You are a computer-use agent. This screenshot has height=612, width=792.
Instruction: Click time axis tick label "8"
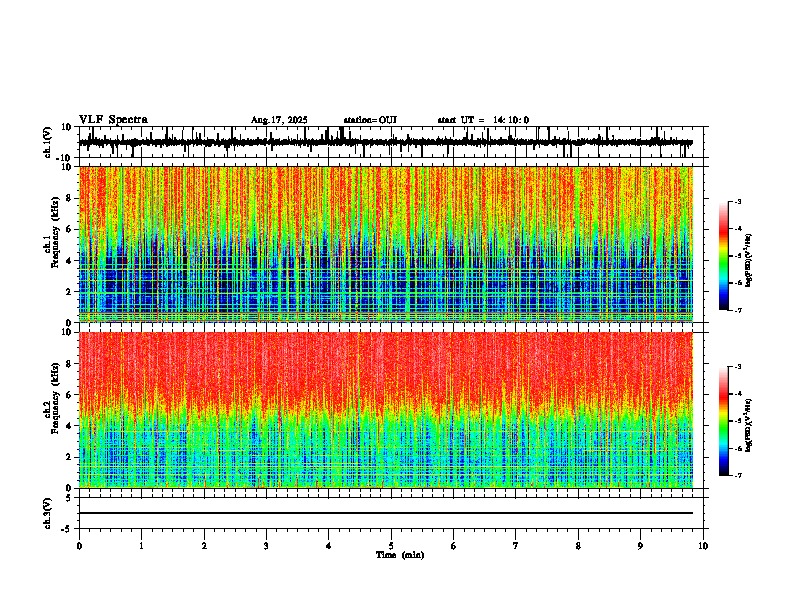click(578, 546)
